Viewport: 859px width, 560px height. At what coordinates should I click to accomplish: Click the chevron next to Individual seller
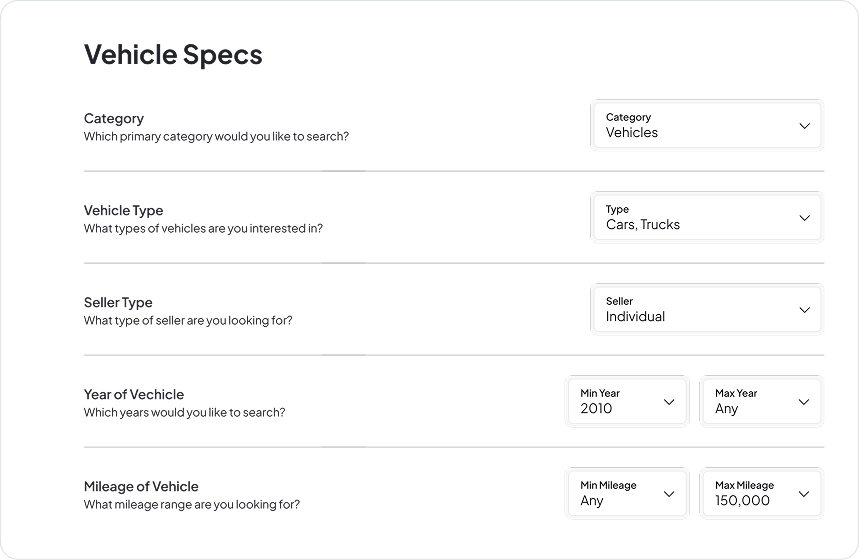click(804, 310)
